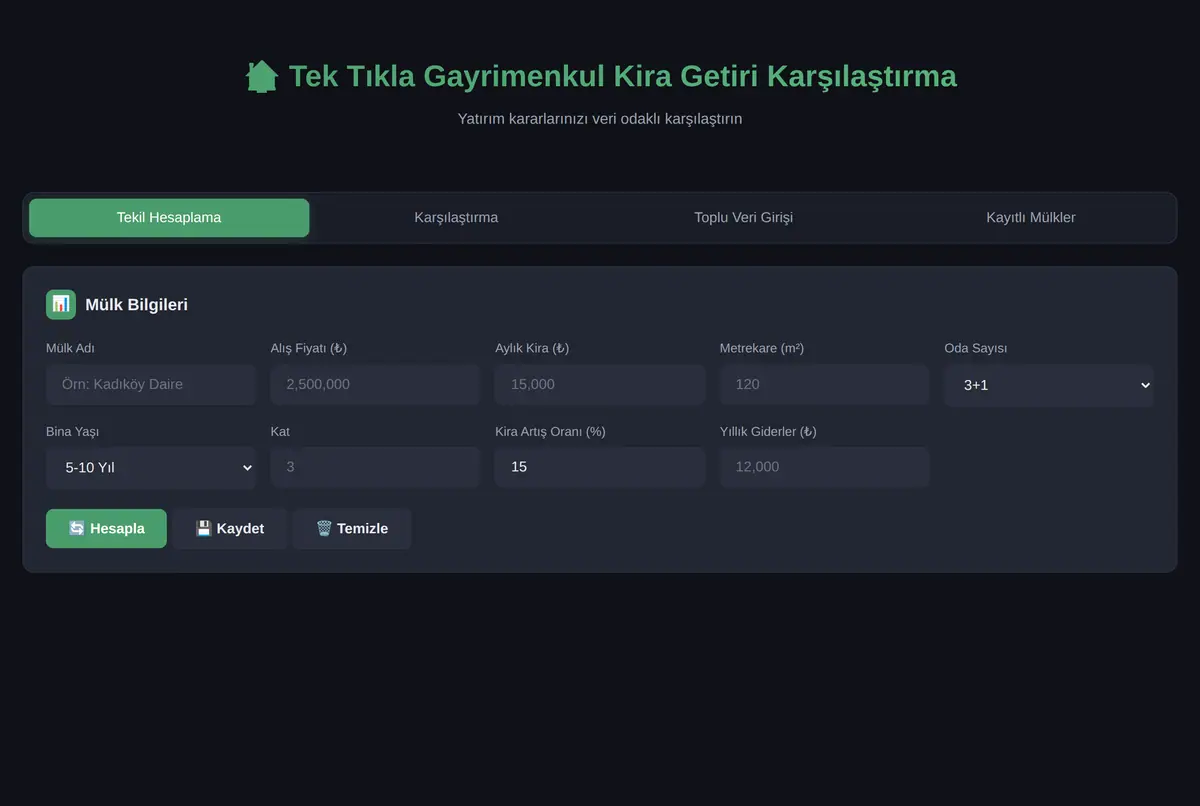Click the 'Alış Fiyatı (₺)' label
Screen dimensions: 1200x806
[309, 348]
